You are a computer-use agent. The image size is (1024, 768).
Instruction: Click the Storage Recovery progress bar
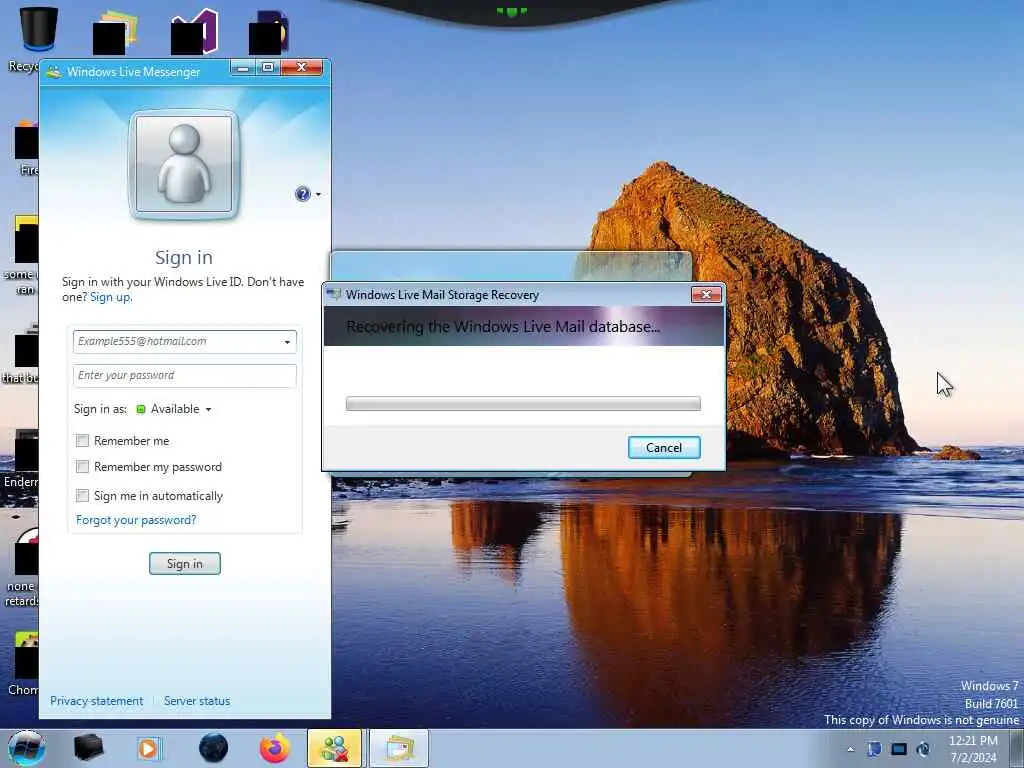click(523, 404)
